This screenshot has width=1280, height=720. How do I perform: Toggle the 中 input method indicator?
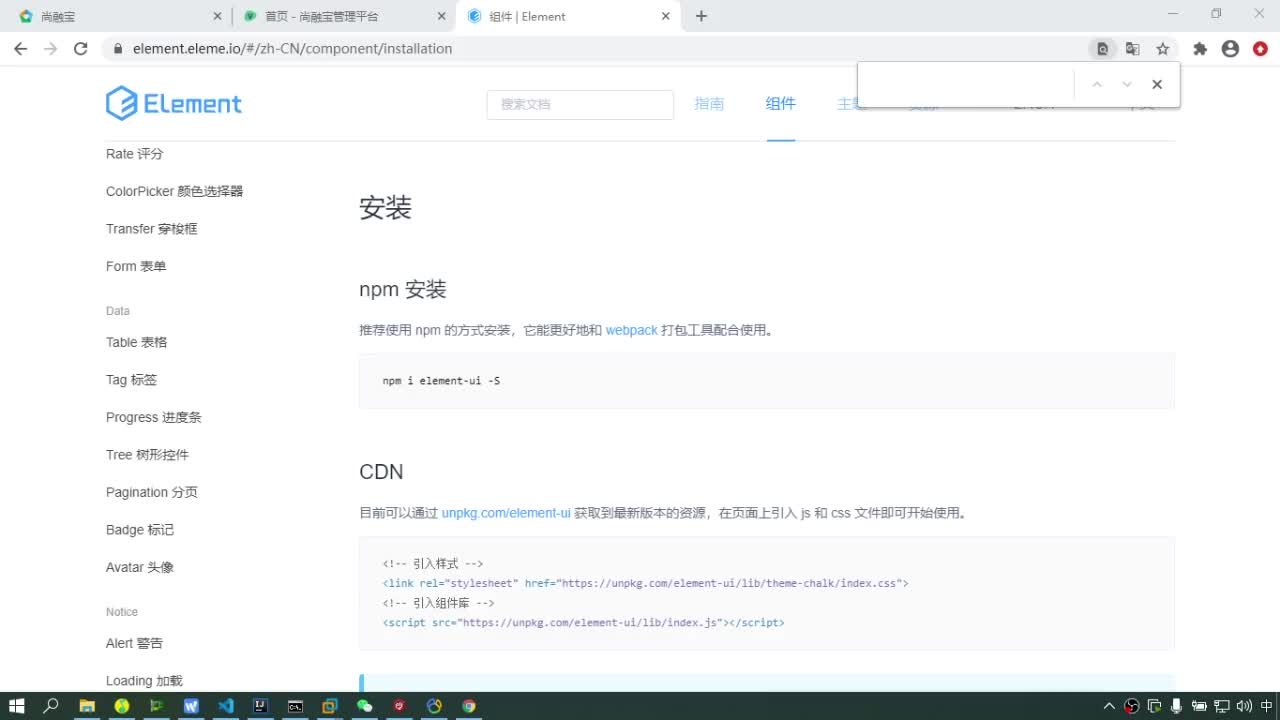(1266, 706)
